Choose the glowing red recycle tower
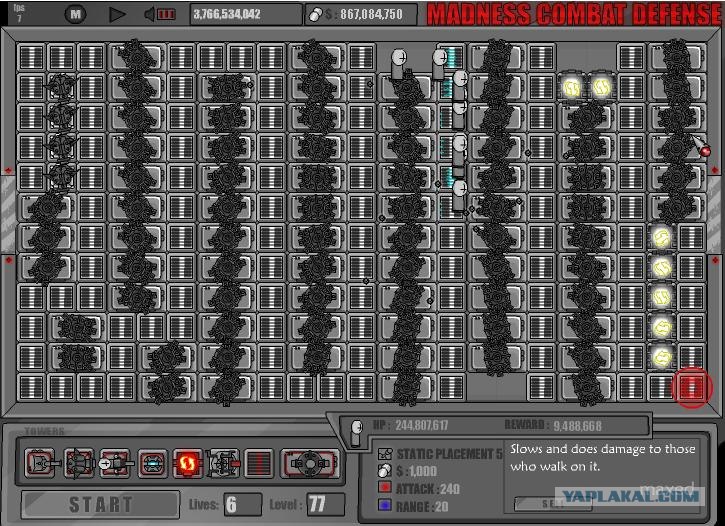Screen dimensions: 725x526 (x=187, y=463)
